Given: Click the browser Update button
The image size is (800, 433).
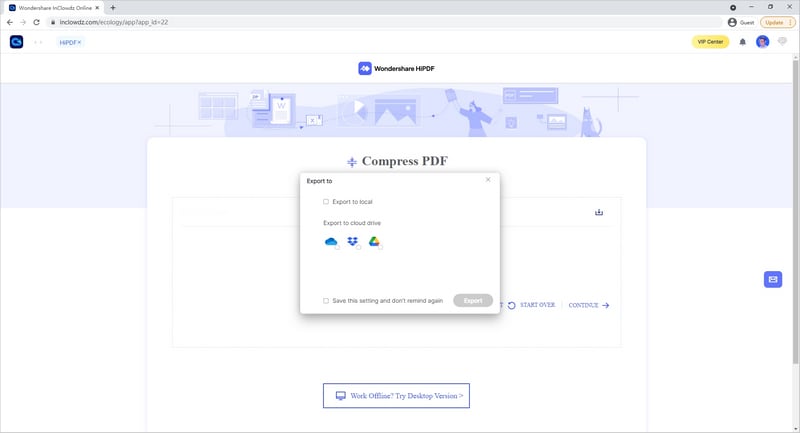Looking at the screenshot, I should click(778, 22).
